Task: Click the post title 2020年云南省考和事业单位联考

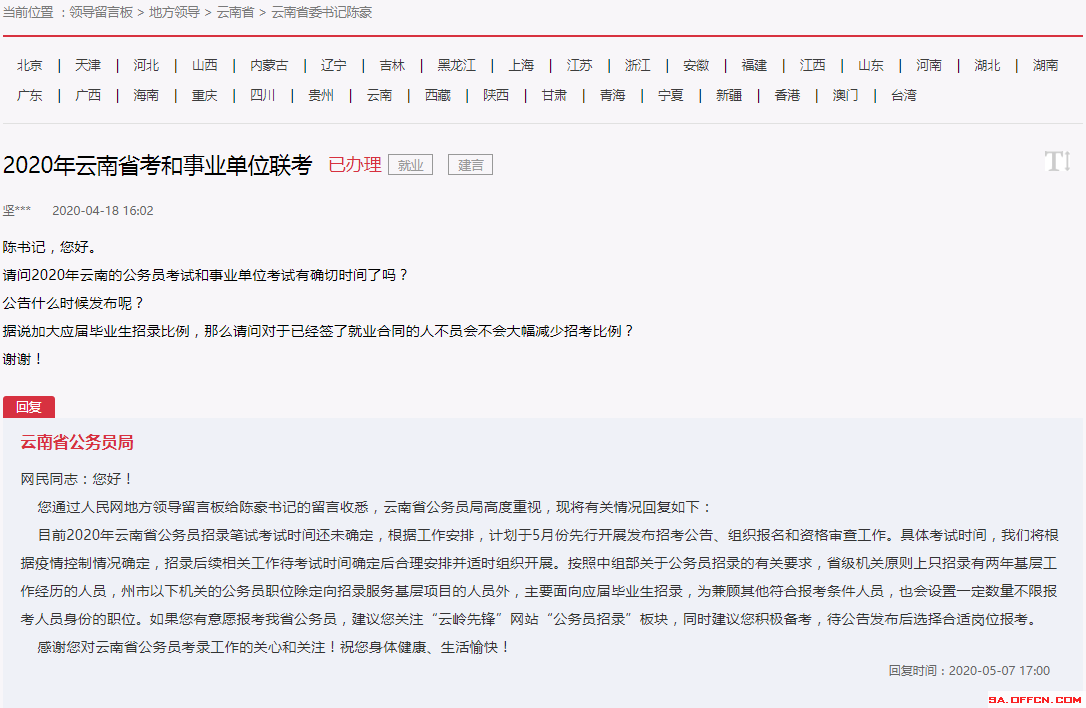Action: coord(157,165)
